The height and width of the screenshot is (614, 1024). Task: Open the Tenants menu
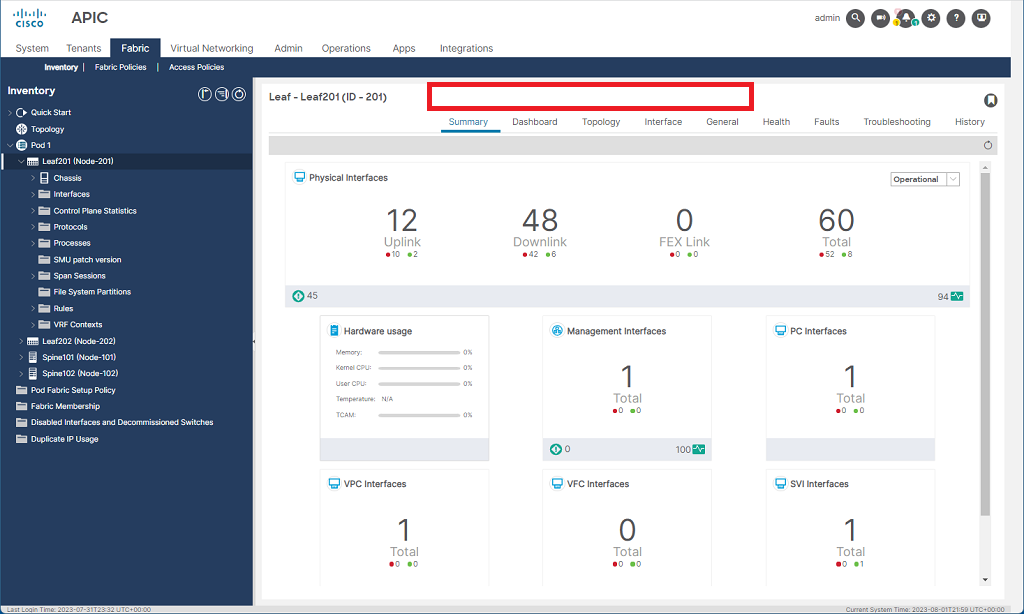click(84, 48)
